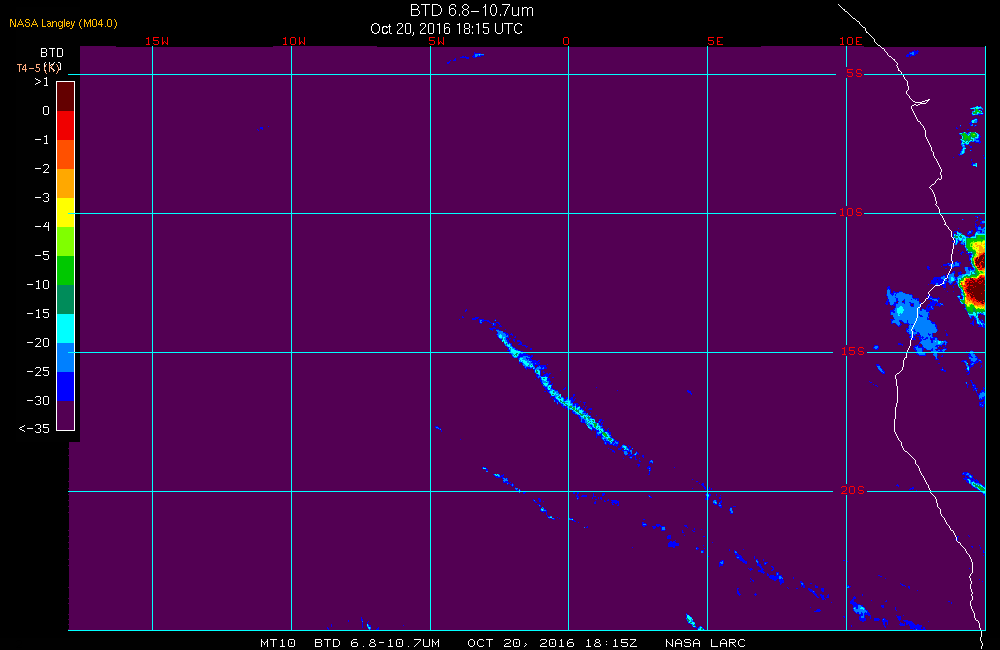Click the bright red colorbar segment below 0

66,125
